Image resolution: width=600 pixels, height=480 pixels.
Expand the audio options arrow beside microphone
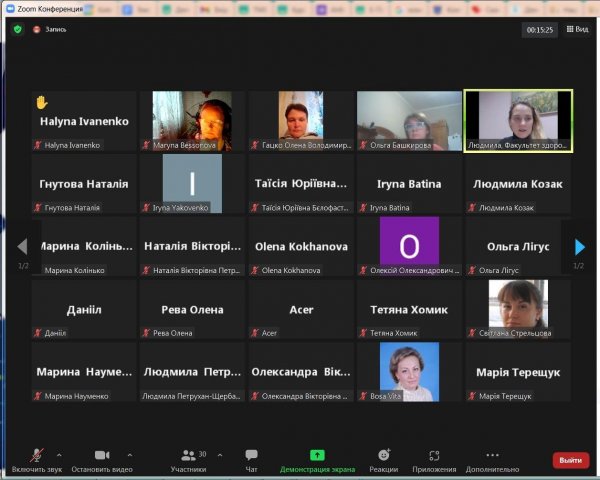(59, 454)
